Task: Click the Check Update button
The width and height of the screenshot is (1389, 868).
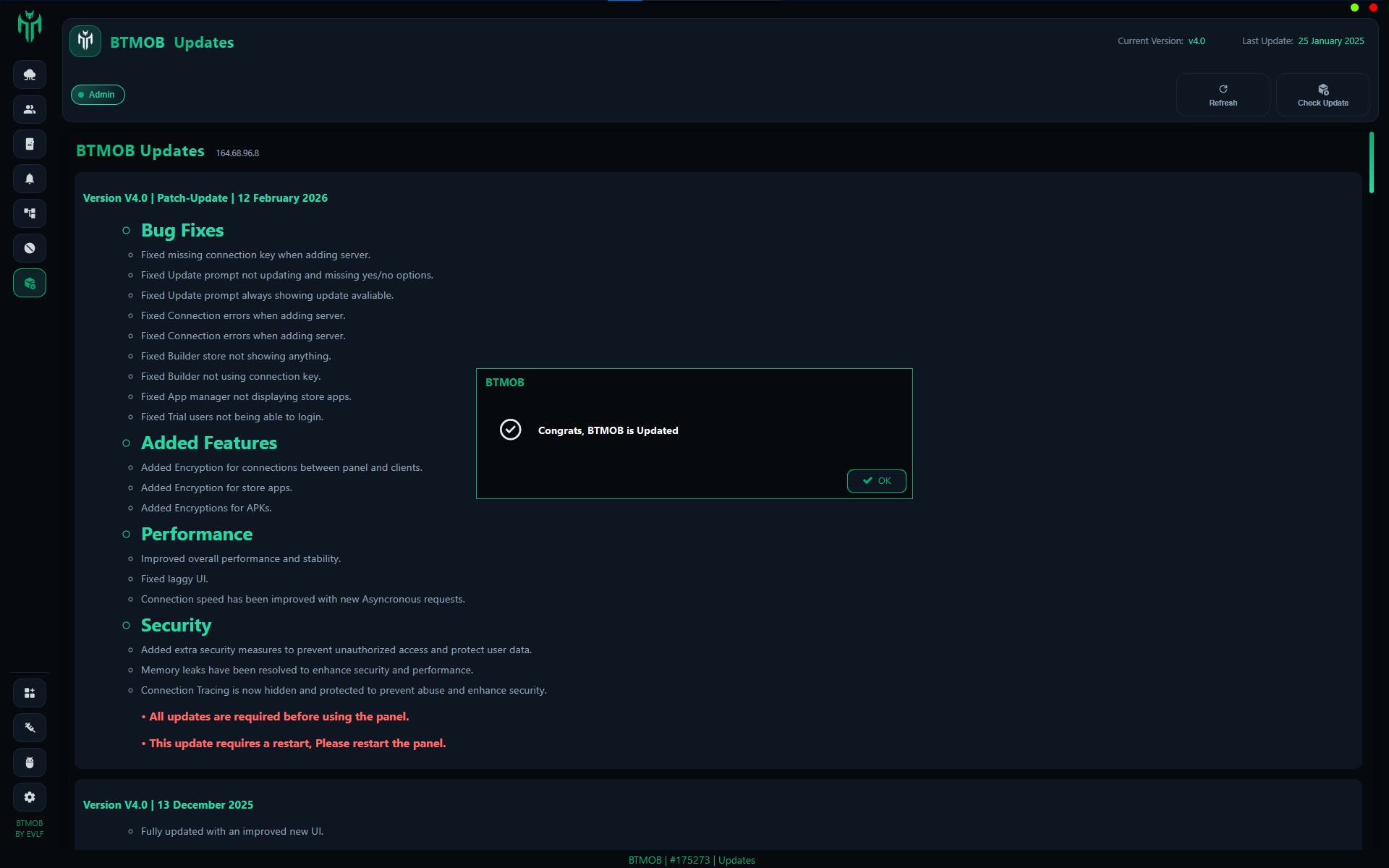Action: pos(1322,95)
